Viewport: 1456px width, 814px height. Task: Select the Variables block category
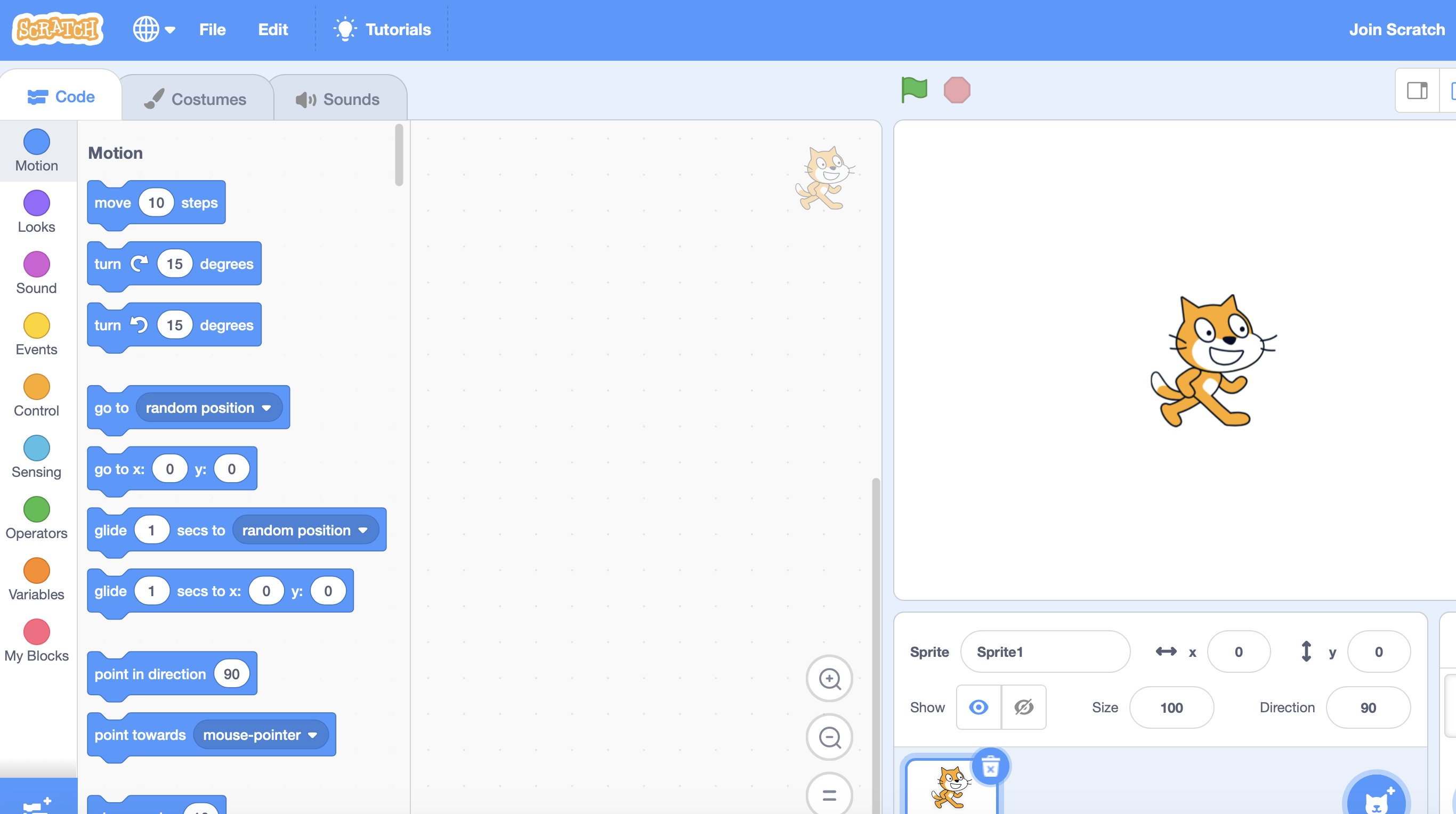pos(37,579)
